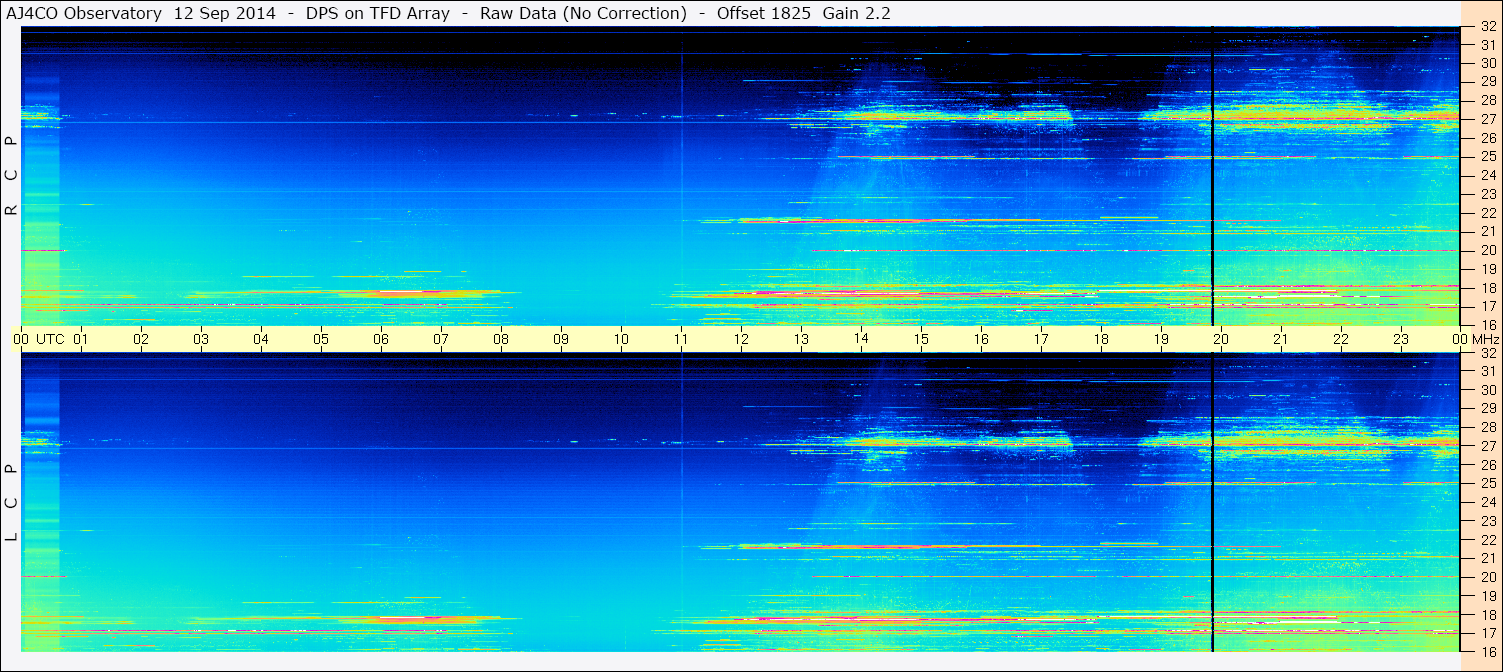The width and height of the screenshot is (1503, 672).
Task: Click the "32" MHz label on the LCP scale
Action: [1488, 353]
